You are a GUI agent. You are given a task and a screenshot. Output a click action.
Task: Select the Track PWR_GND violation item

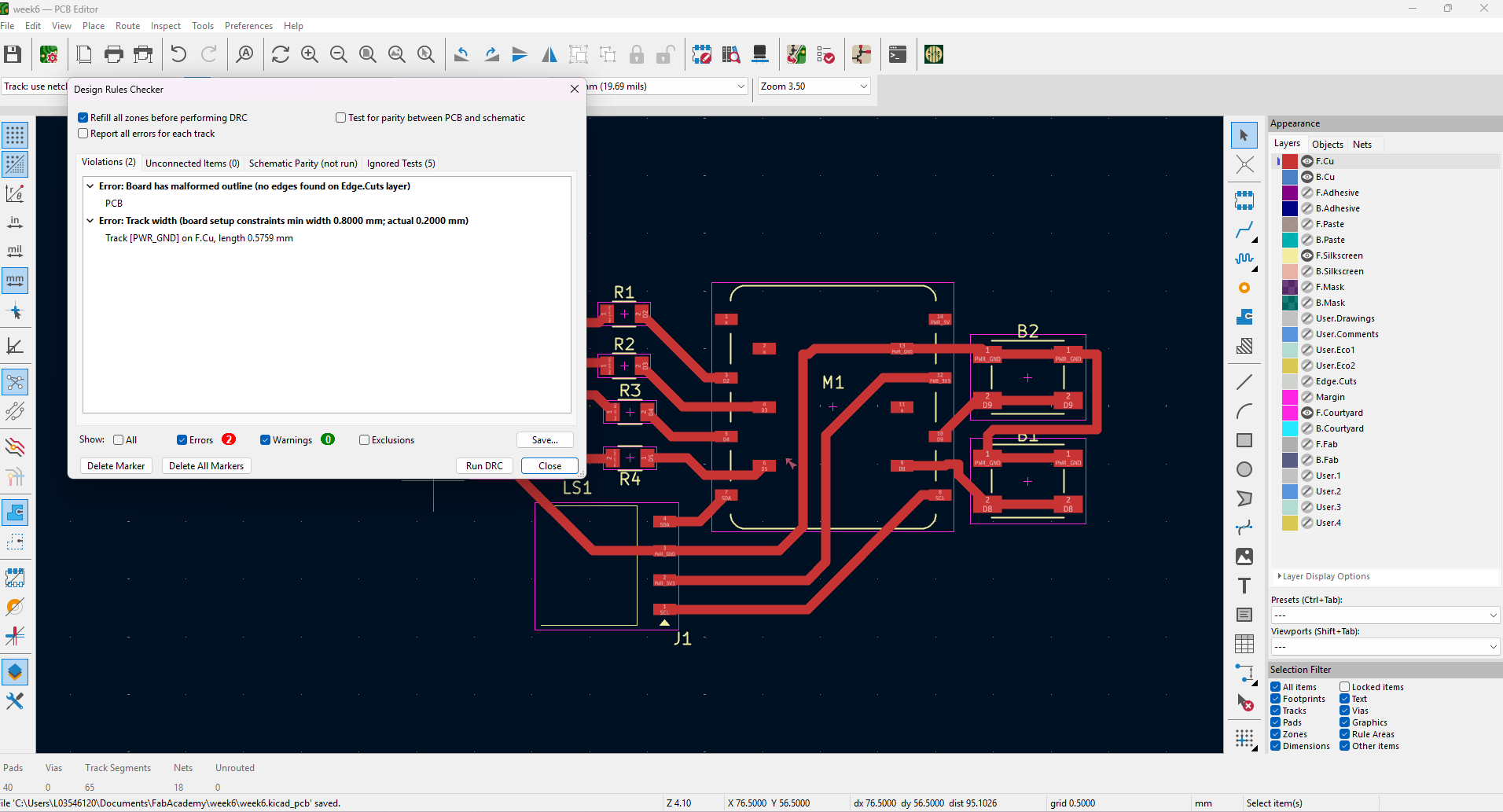(199, 238)
